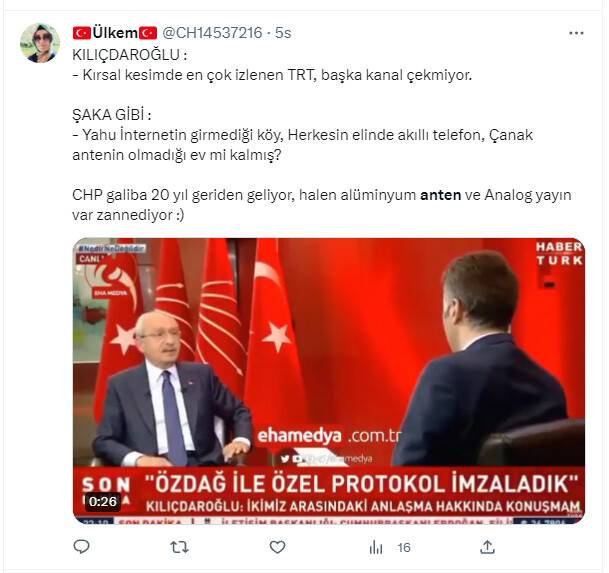This screenshot has width=609, height=573.
Task: Click the 16 views count
Action: [x=404, y=548]
